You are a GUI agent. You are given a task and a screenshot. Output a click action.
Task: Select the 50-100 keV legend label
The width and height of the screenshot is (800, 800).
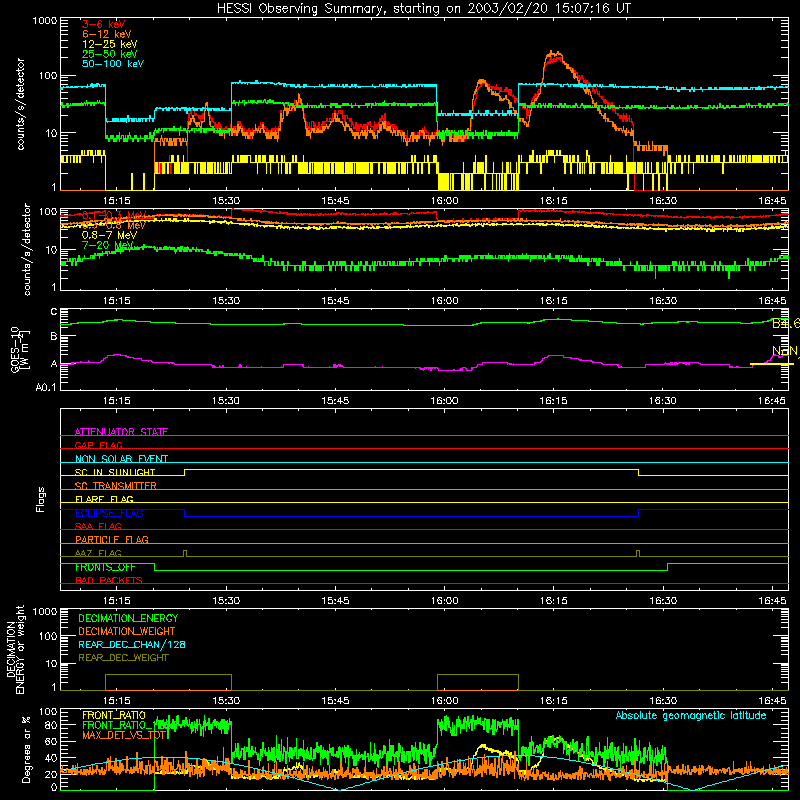pos(113,63)
